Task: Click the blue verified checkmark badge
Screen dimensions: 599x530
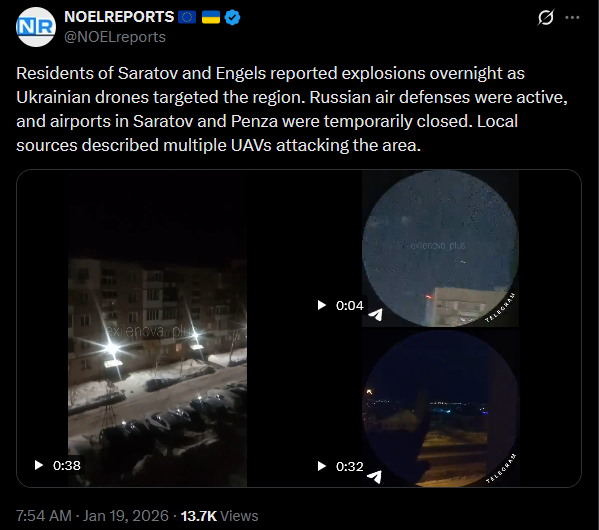Action: (232, 17)
